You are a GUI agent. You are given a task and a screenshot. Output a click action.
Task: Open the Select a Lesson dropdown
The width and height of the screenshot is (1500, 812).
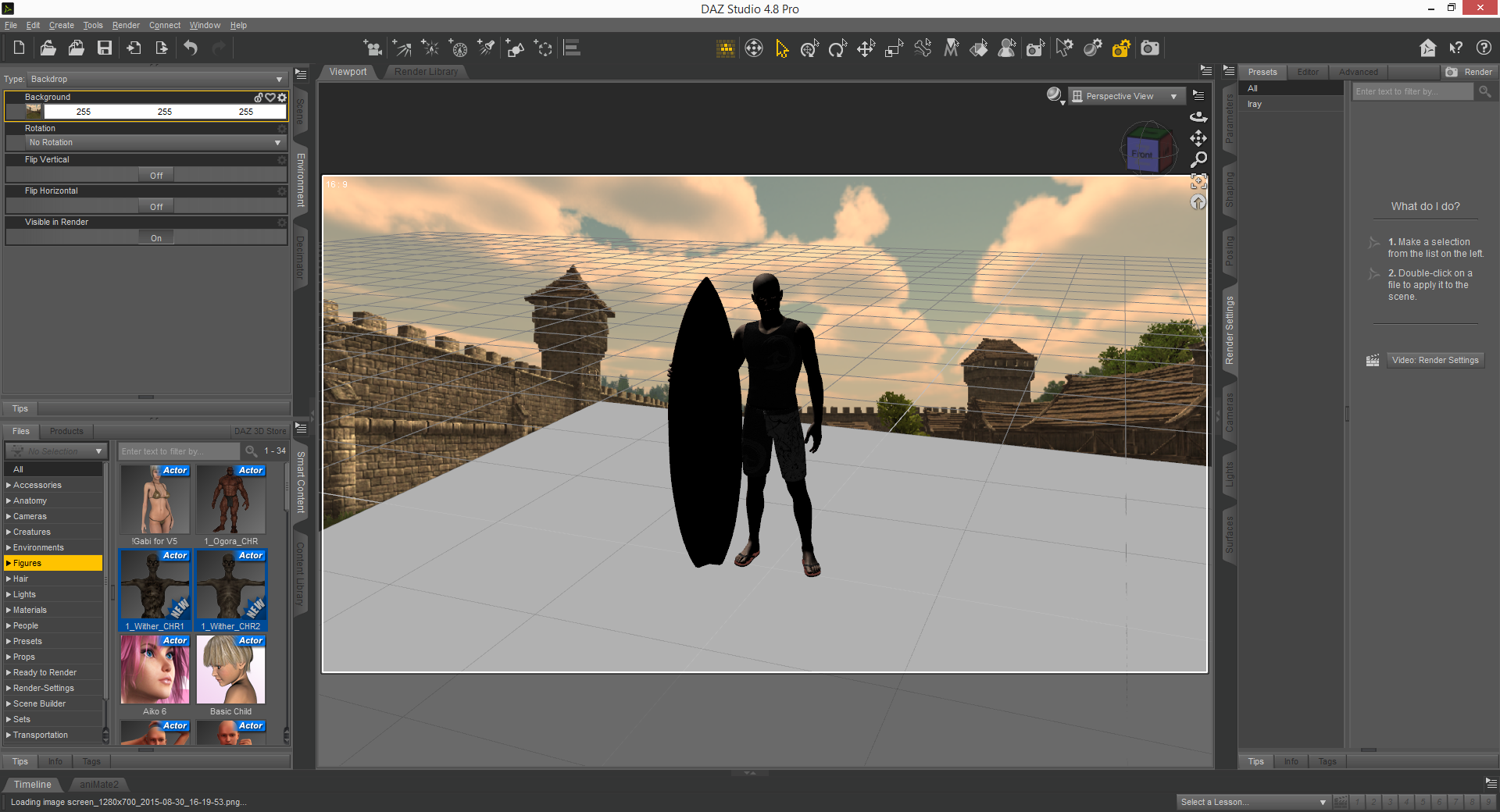(x=1253, y=802)
